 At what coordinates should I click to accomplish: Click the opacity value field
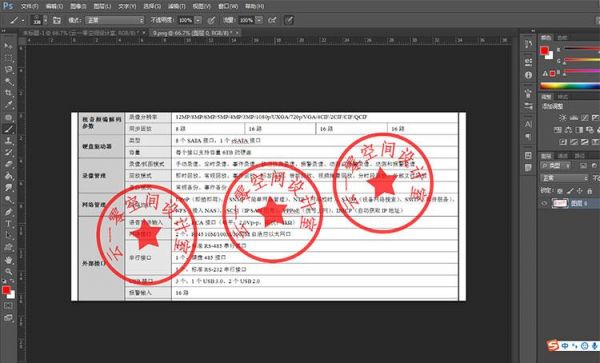(186, 20)
